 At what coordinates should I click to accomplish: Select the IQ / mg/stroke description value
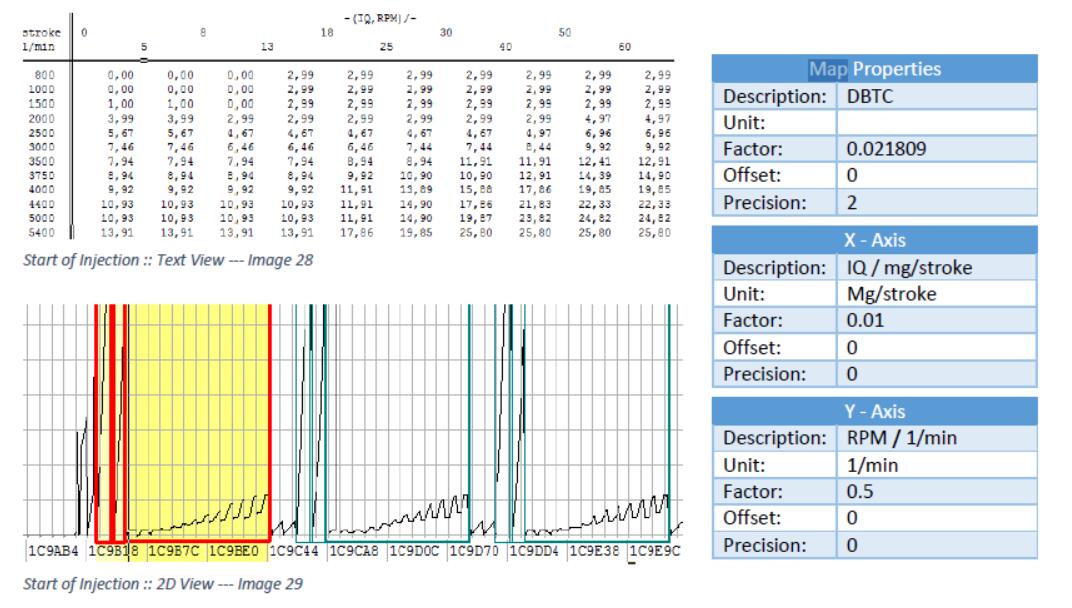click(x=937, y=267)
